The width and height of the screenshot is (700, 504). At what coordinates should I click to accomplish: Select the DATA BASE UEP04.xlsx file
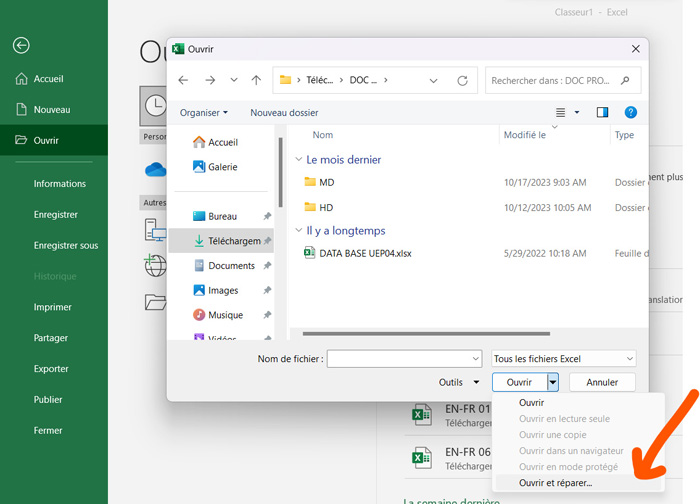pyautogui.click(x=358, y=254)
